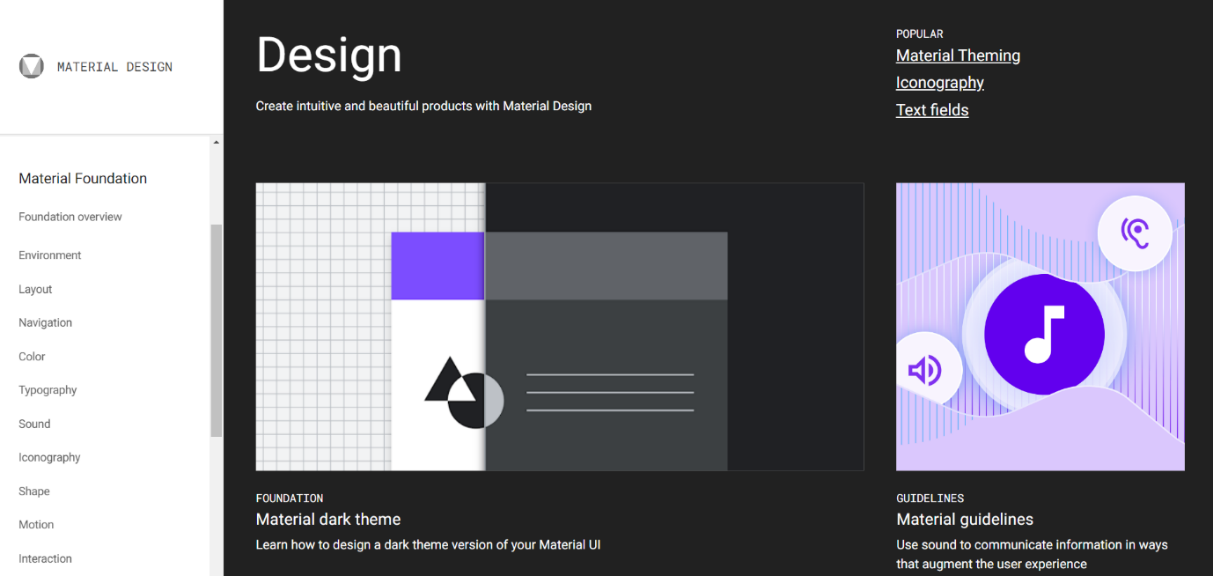
Task: Open Typography in the sidebar
Action: pos(48,390)
